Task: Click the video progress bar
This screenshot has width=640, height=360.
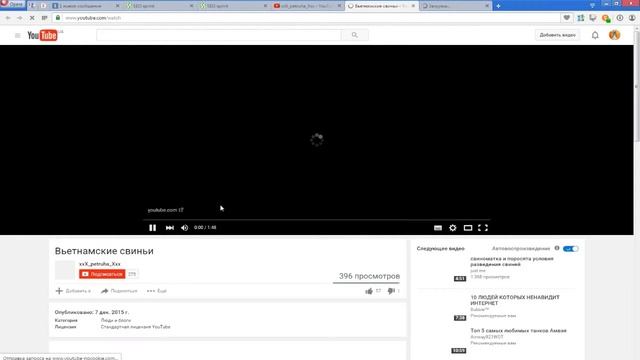Action: coord(317,220)
